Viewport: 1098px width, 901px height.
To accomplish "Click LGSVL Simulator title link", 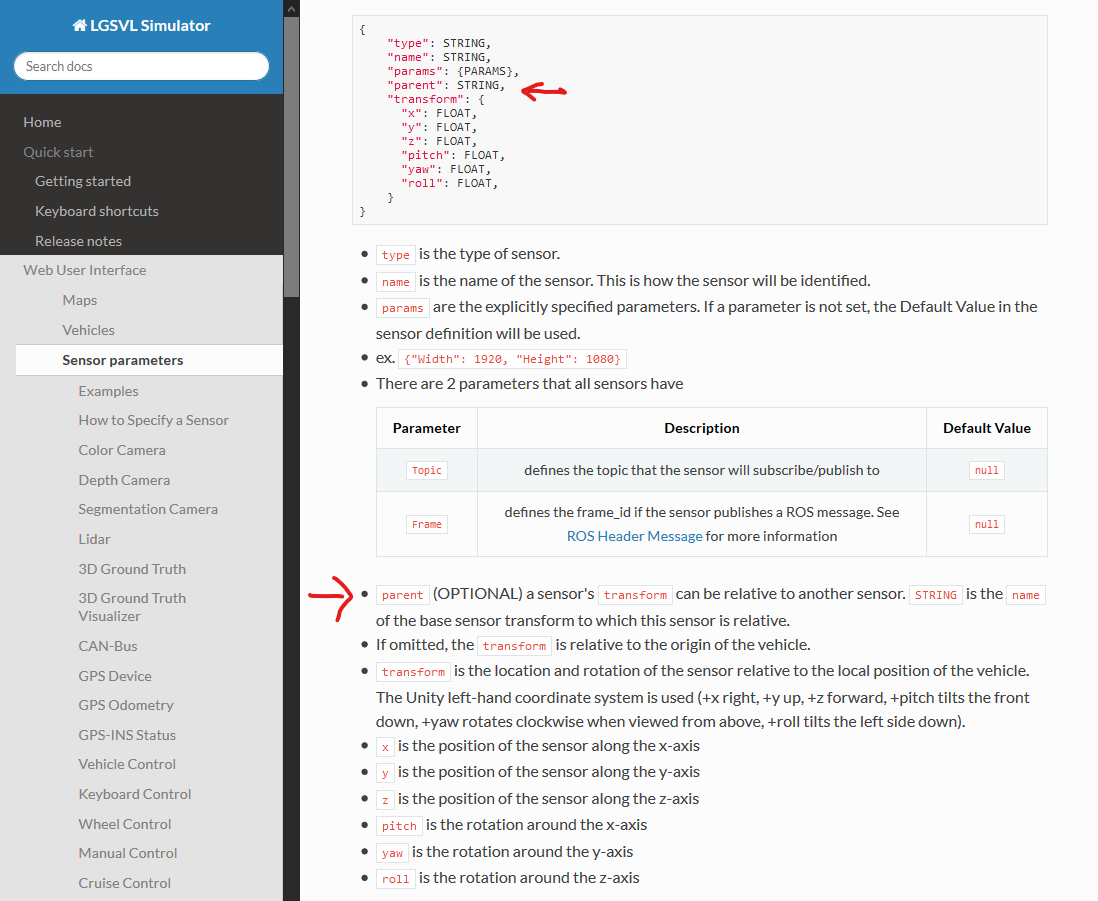I will pos(150,26).
